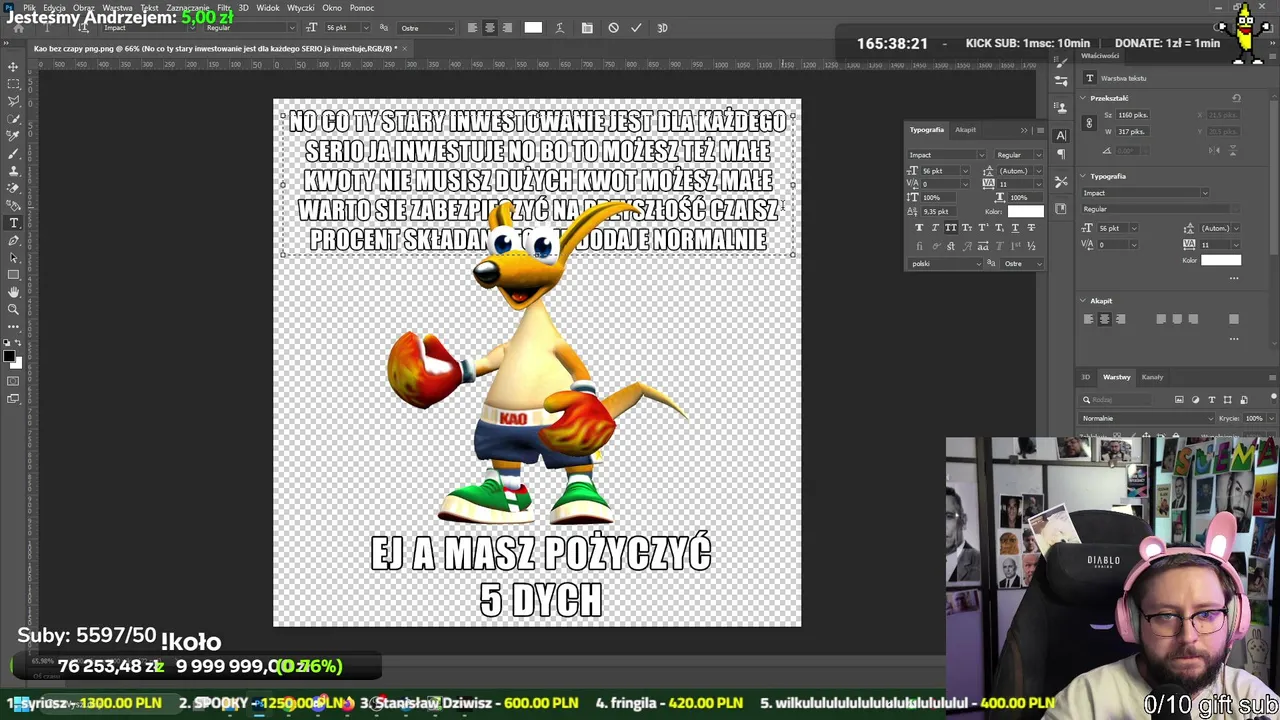
Task: Switch to the Akapit tab
Action: [965, 130]
